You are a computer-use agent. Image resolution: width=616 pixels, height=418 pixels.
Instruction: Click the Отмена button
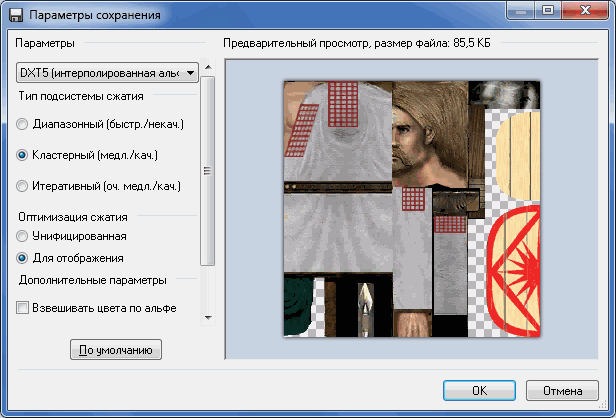click(x=563, y=390)
